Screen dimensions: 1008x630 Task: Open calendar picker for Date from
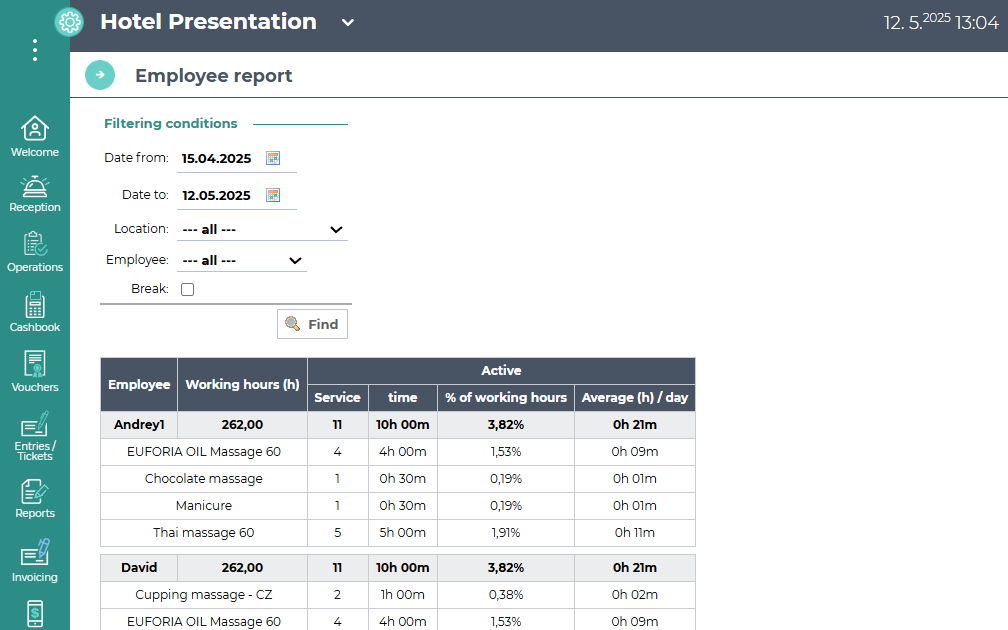[x=273, y=158]
